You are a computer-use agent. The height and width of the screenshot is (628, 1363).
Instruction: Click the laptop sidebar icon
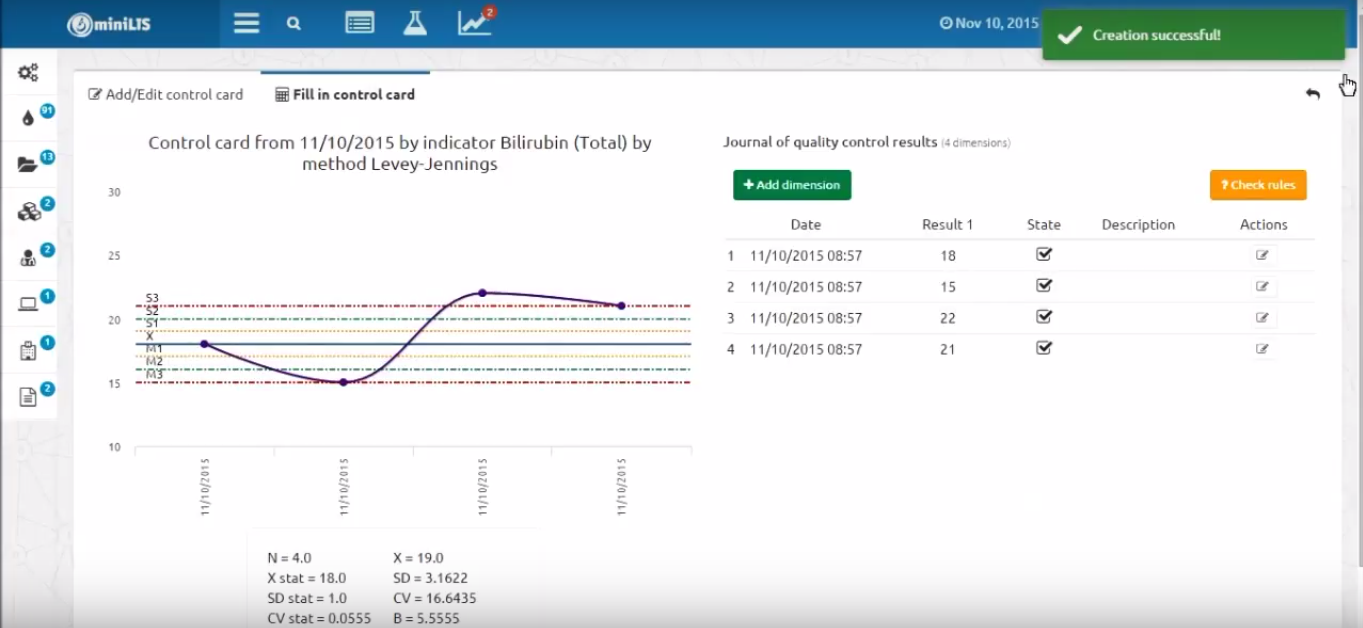click(28, 304)
